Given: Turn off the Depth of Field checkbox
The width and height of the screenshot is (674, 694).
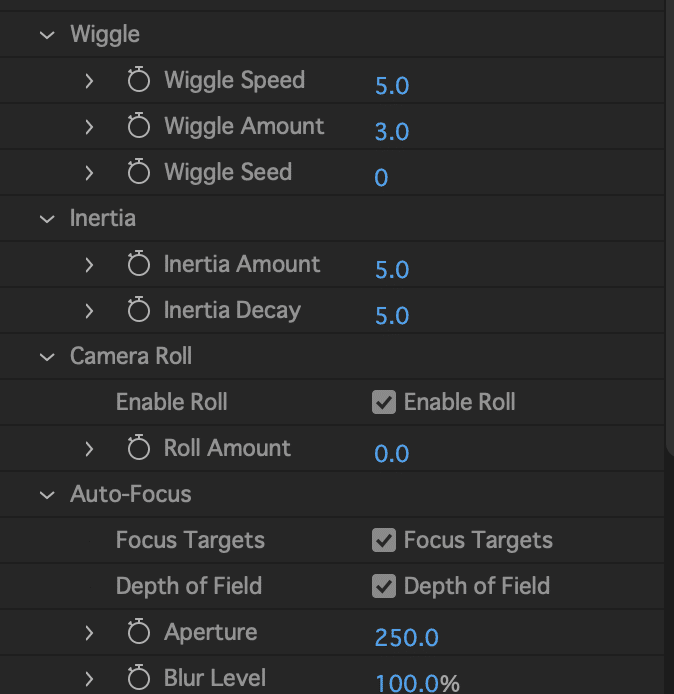Looking at the screenshot, I should [x=384, y=587].
